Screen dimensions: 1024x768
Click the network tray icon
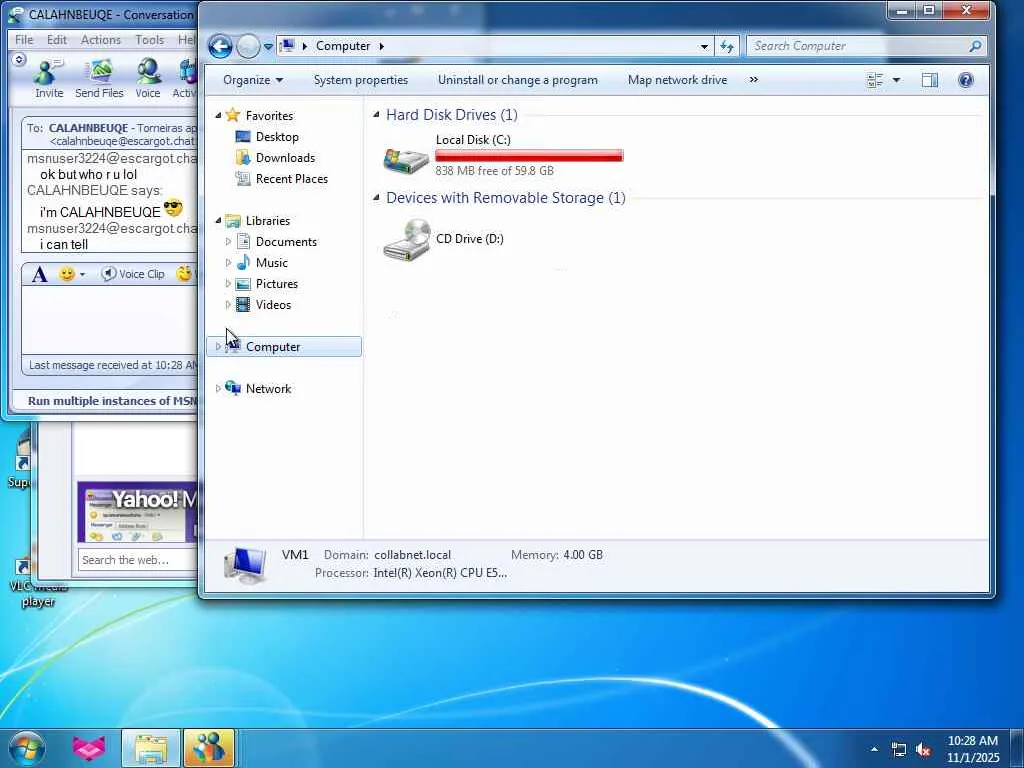point(899,750)
